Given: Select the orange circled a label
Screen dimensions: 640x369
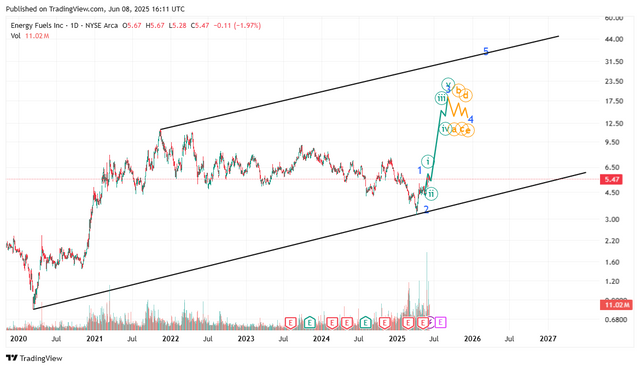Looking at the screenshot, I should click(454, 130).
